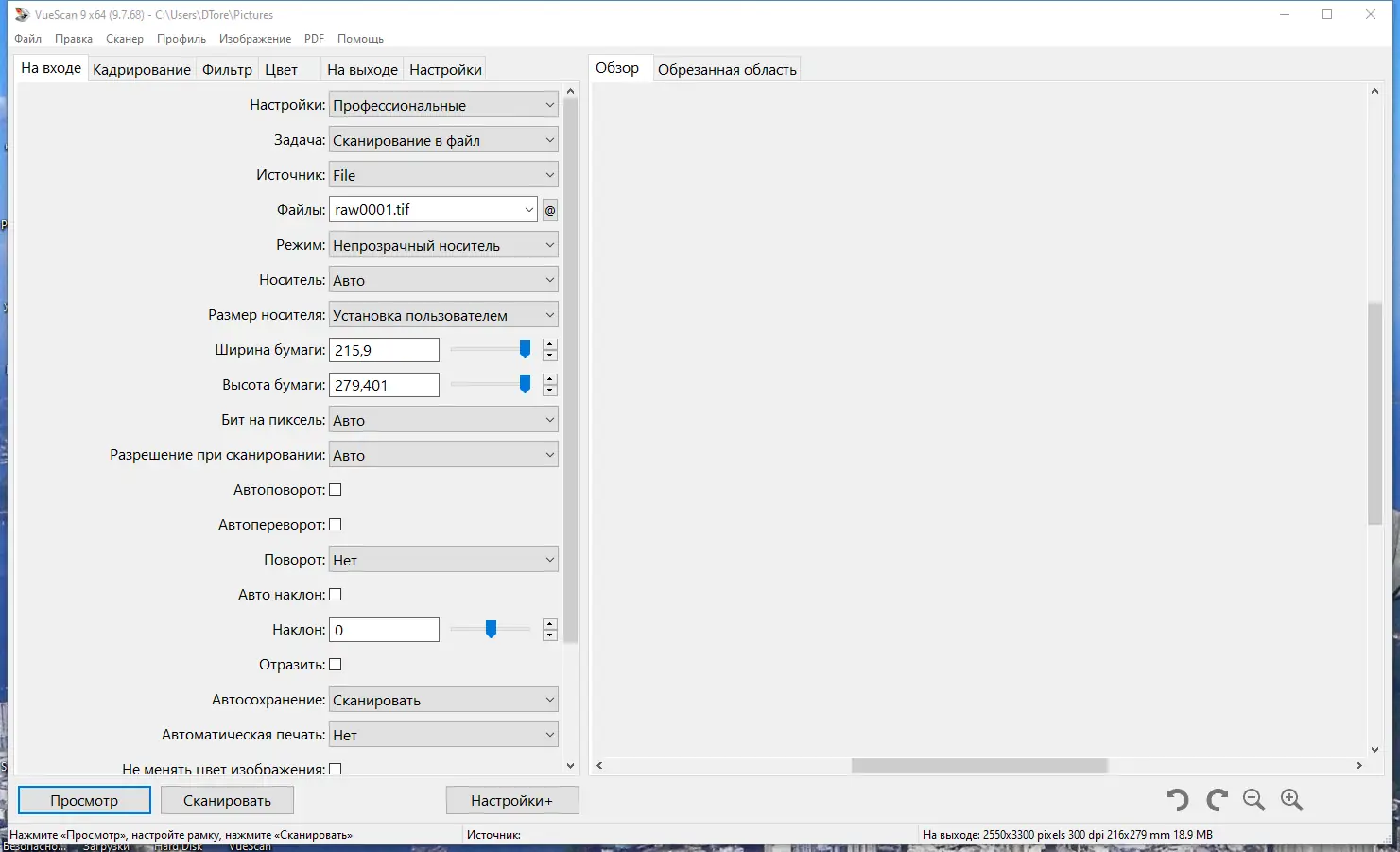
Task: Open the Поворот dropdown
Action: click(x=443, y=560)
